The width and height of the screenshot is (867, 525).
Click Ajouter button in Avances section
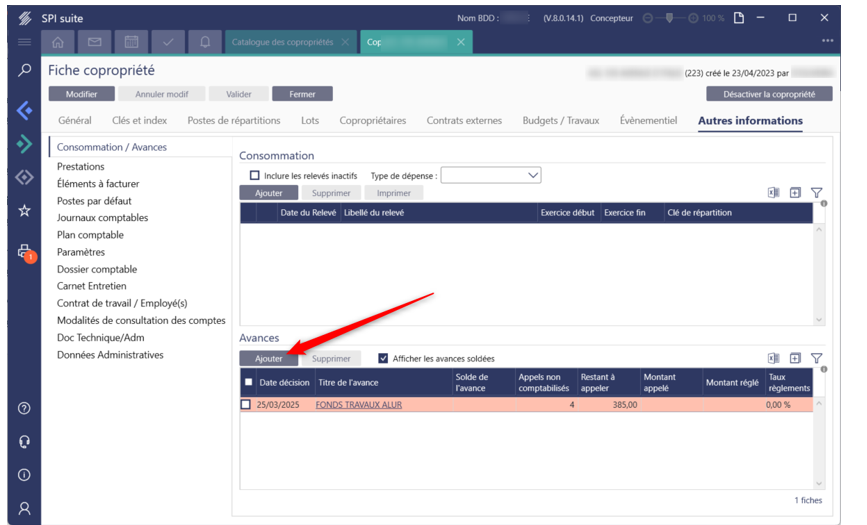tap(268, 358)
